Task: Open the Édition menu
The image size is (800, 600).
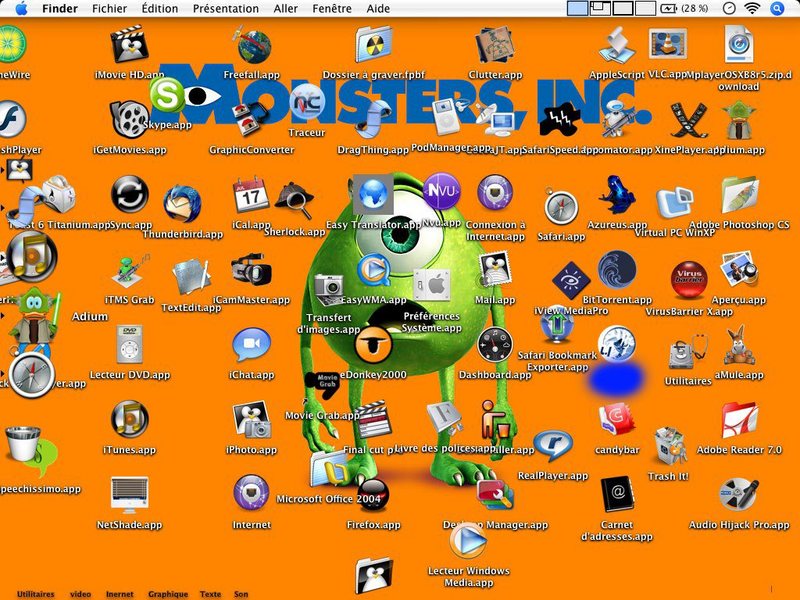Action: [160, 9]
